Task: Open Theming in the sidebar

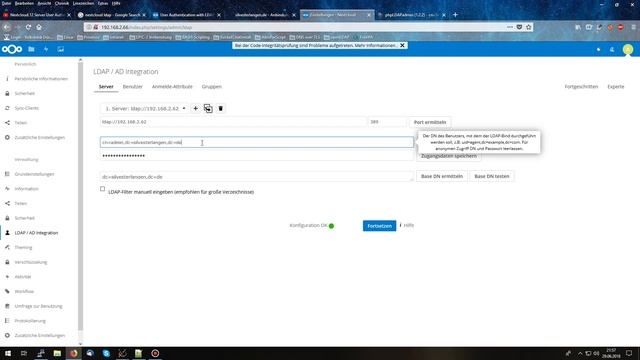Action: (23, 248)
